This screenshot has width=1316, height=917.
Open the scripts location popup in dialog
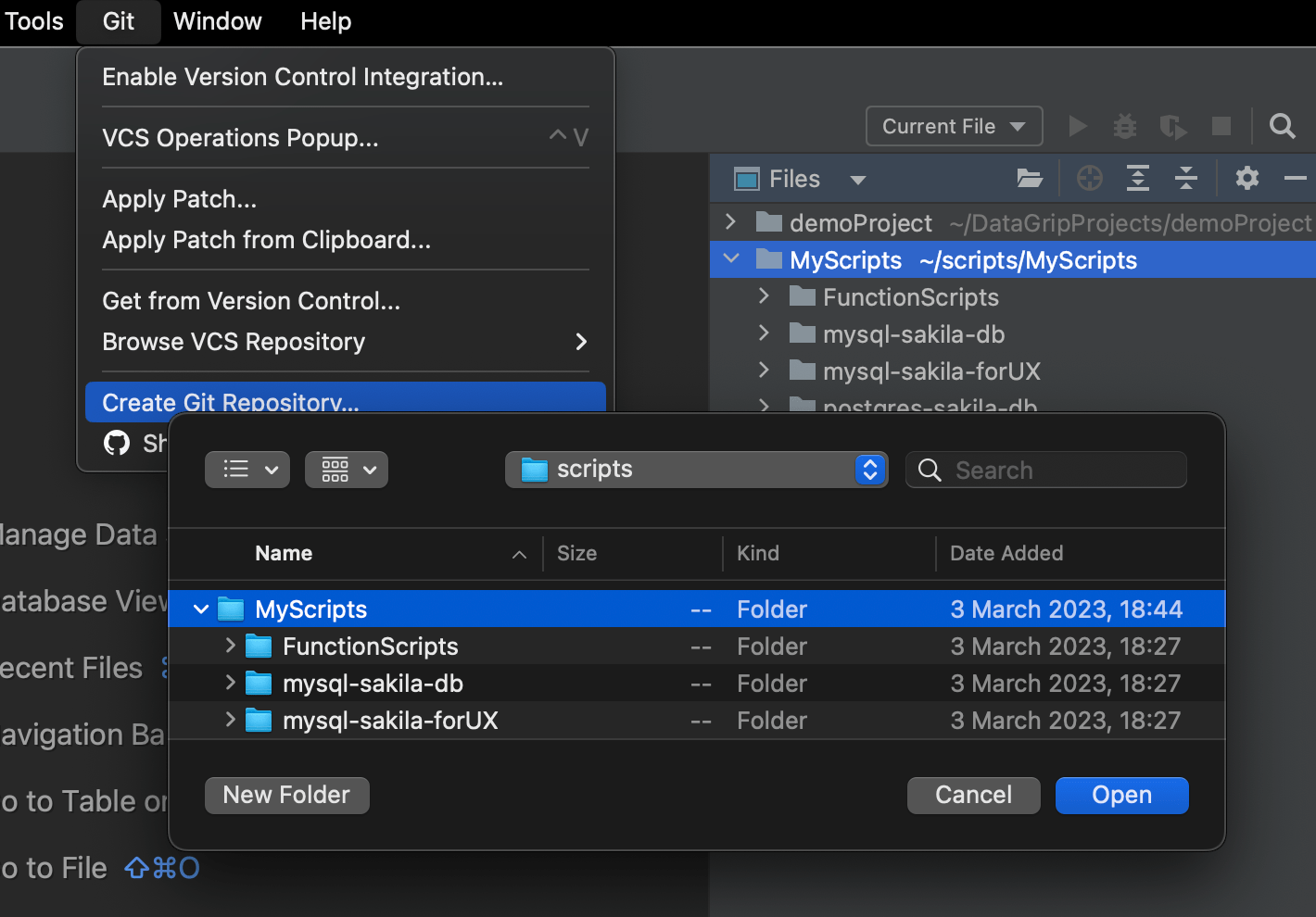click(x=696, y=470)
